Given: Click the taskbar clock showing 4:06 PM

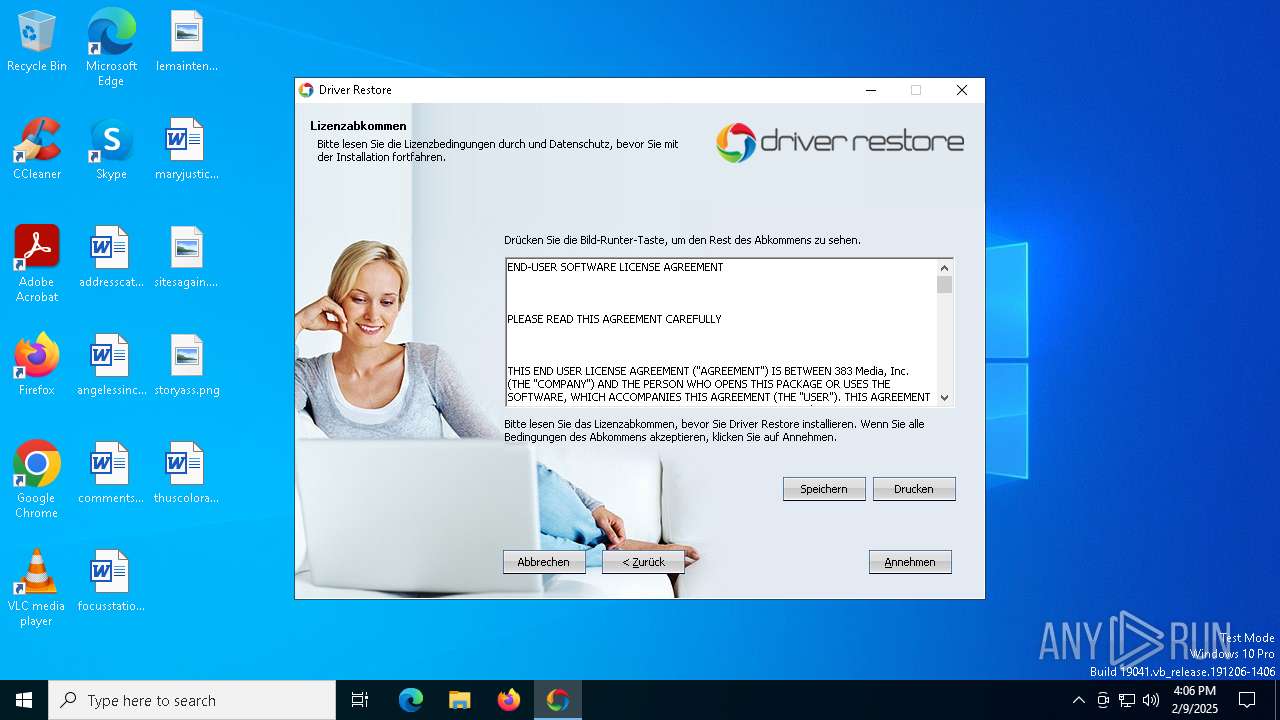Looking at the screenshot, I should (x=1194, y=700).
